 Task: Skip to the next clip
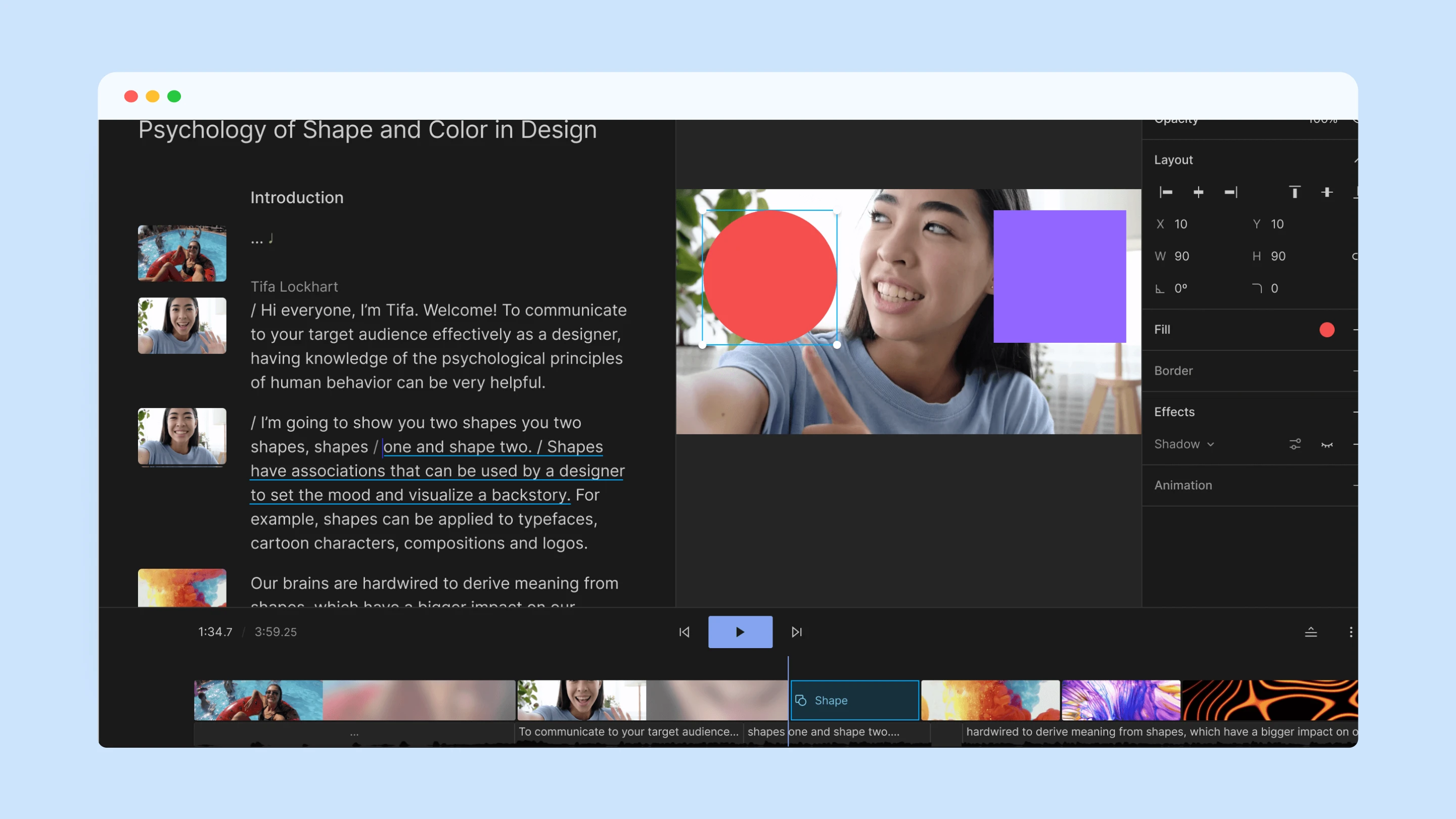tap(796, 632)
